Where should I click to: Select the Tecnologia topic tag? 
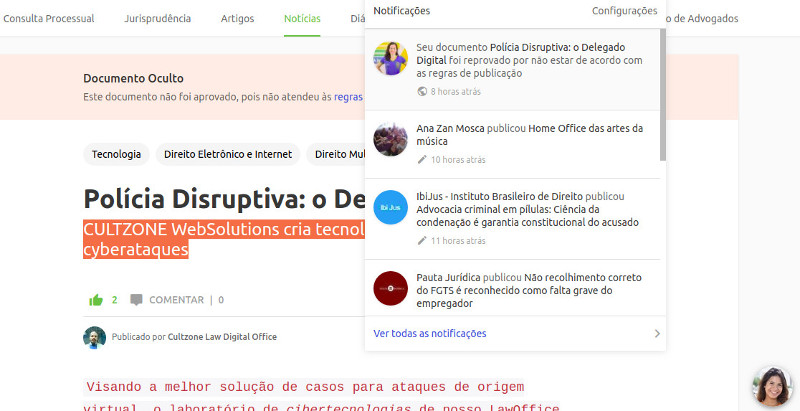pyautogui.click(x=116, y=154)
